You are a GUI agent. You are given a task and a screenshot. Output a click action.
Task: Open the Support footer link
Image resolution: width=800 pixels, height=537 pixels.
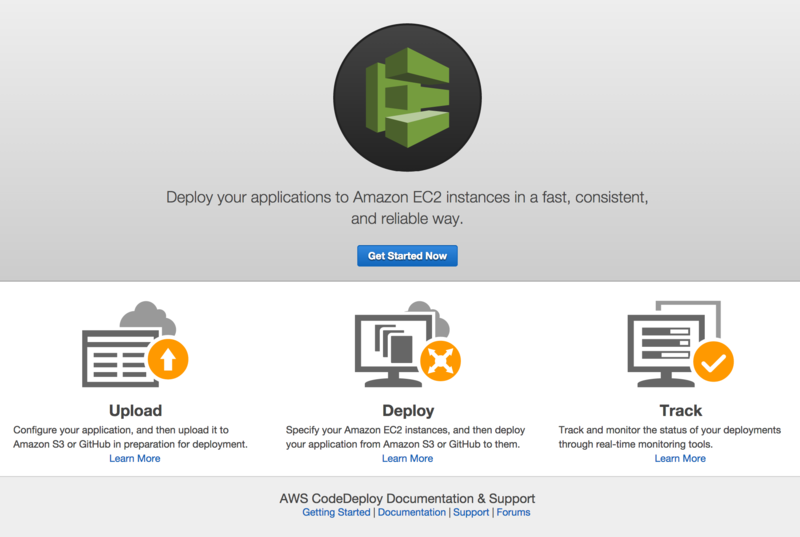point(471,512)
